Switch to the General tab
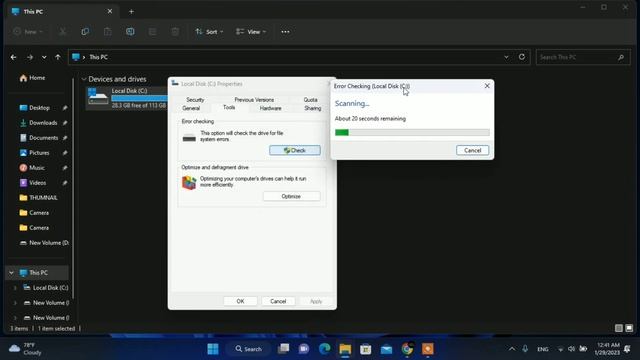 coord(191,108)
